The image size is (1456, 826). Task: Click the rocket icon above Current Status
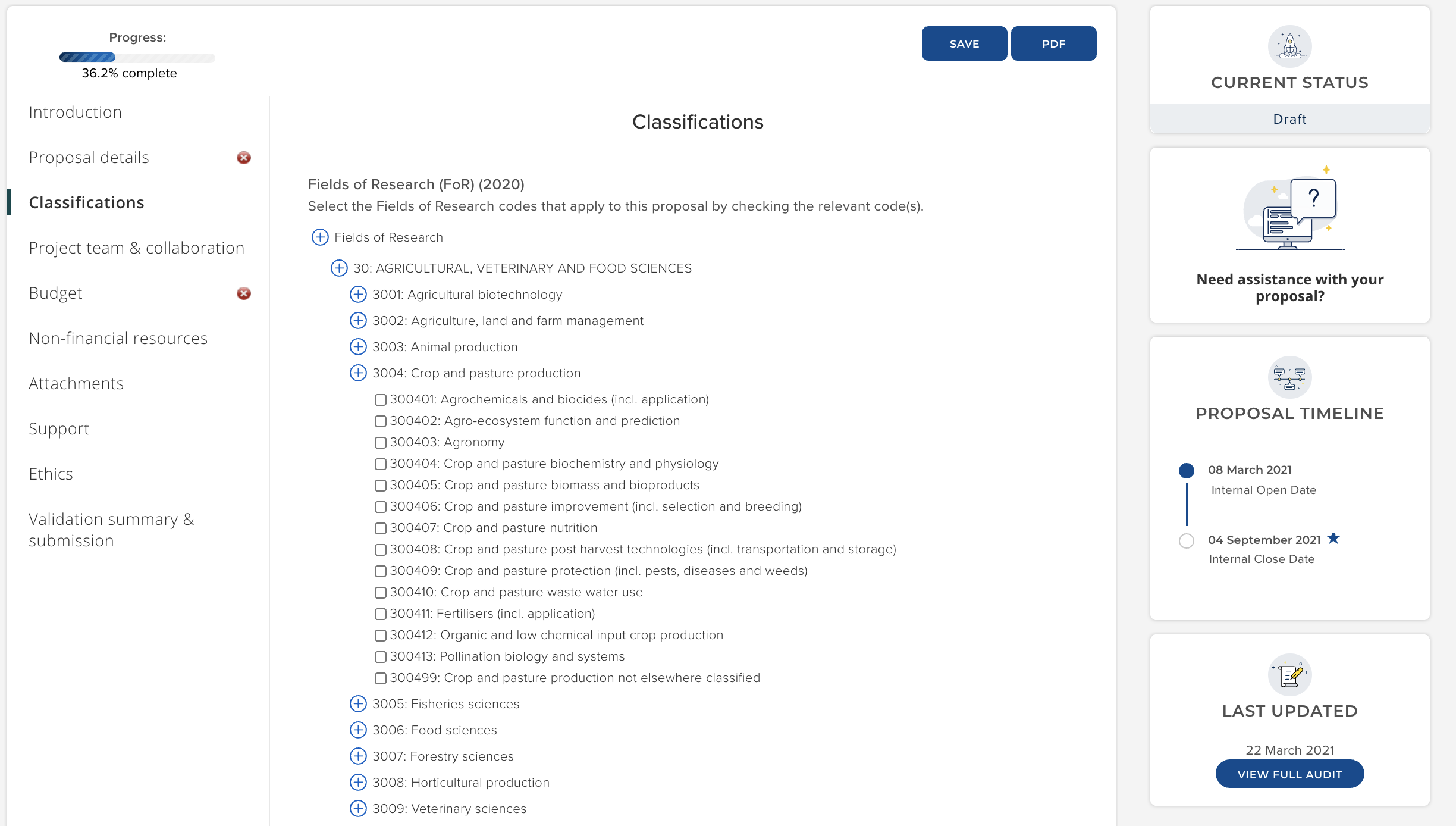click(x=1289, y=46)
